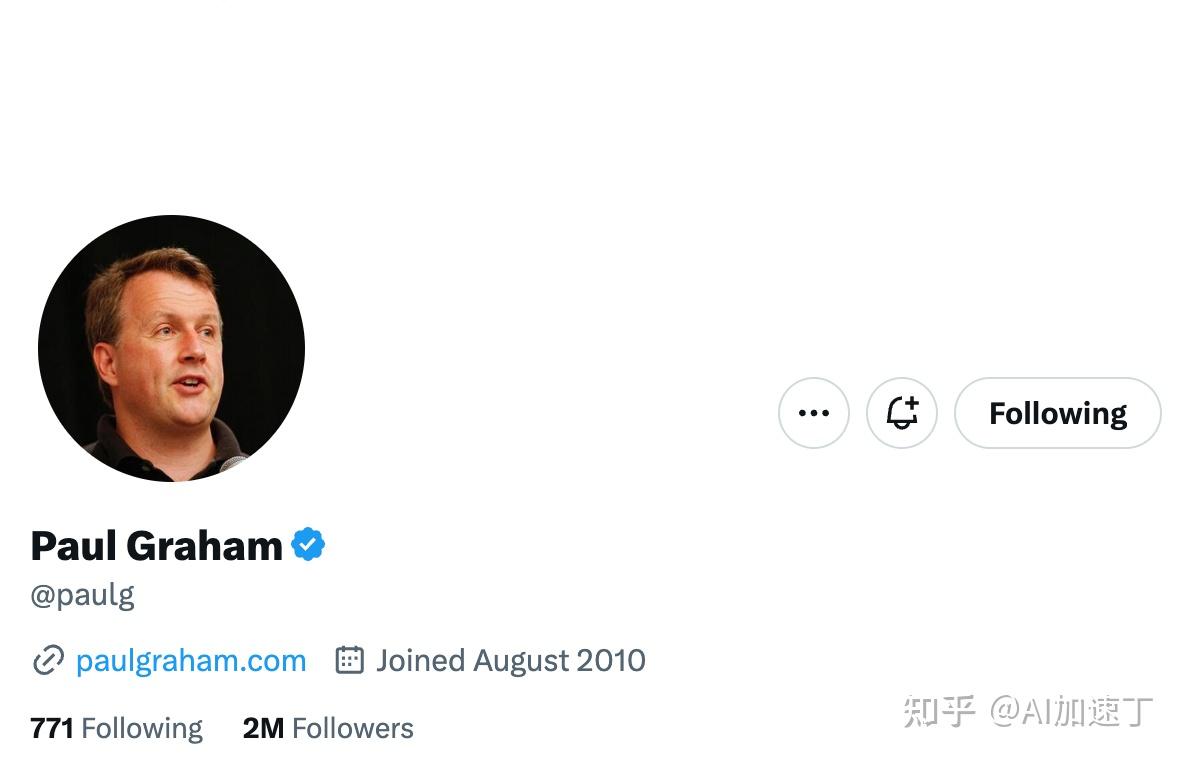Open the 2M Followers list
Image resolution: width=1184 pixels, height=758 pixels.
[x=328, y=729]
